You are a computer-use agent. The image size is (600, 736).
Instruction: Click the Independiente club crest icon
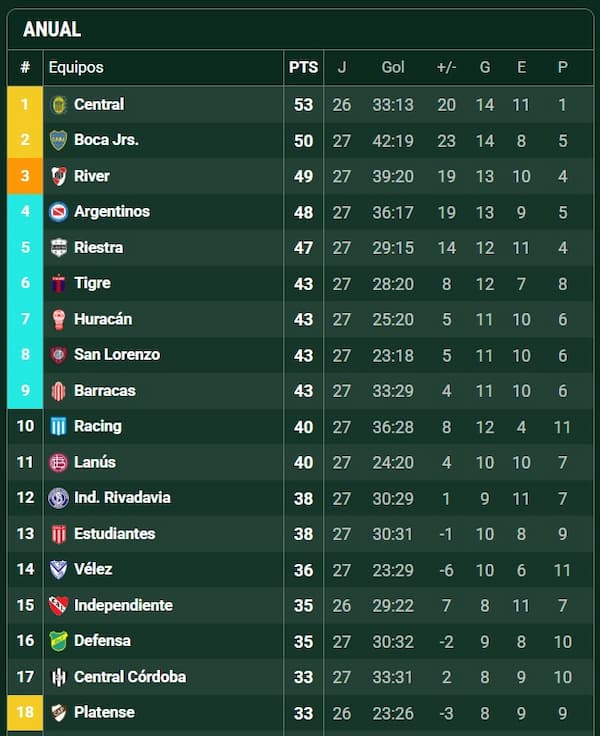(x=59, y=606)
